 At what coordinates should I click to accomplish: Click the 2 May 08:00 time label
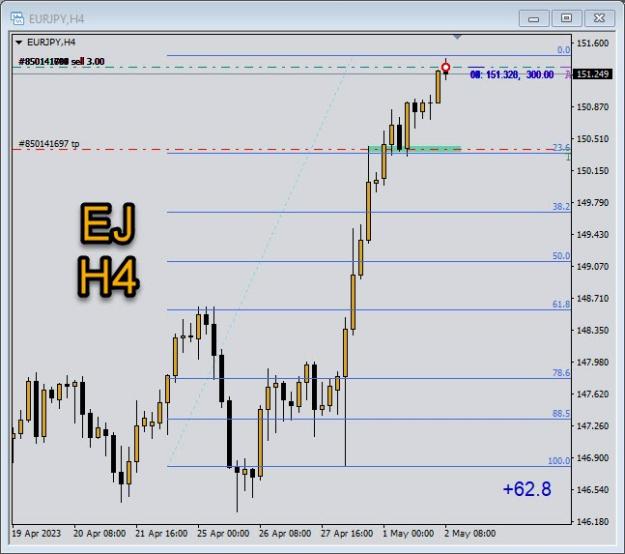[x=470, y=533]
